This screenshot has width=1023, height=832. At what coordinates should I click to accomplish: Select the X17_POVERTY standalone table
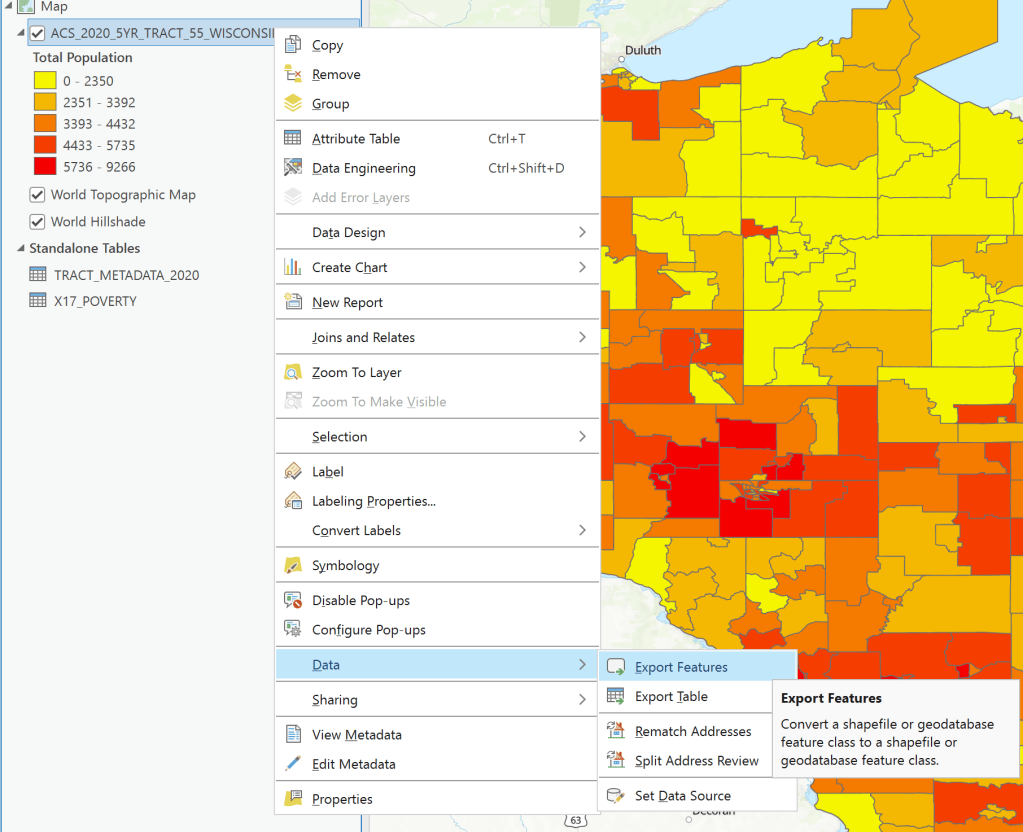coord(95,301)
